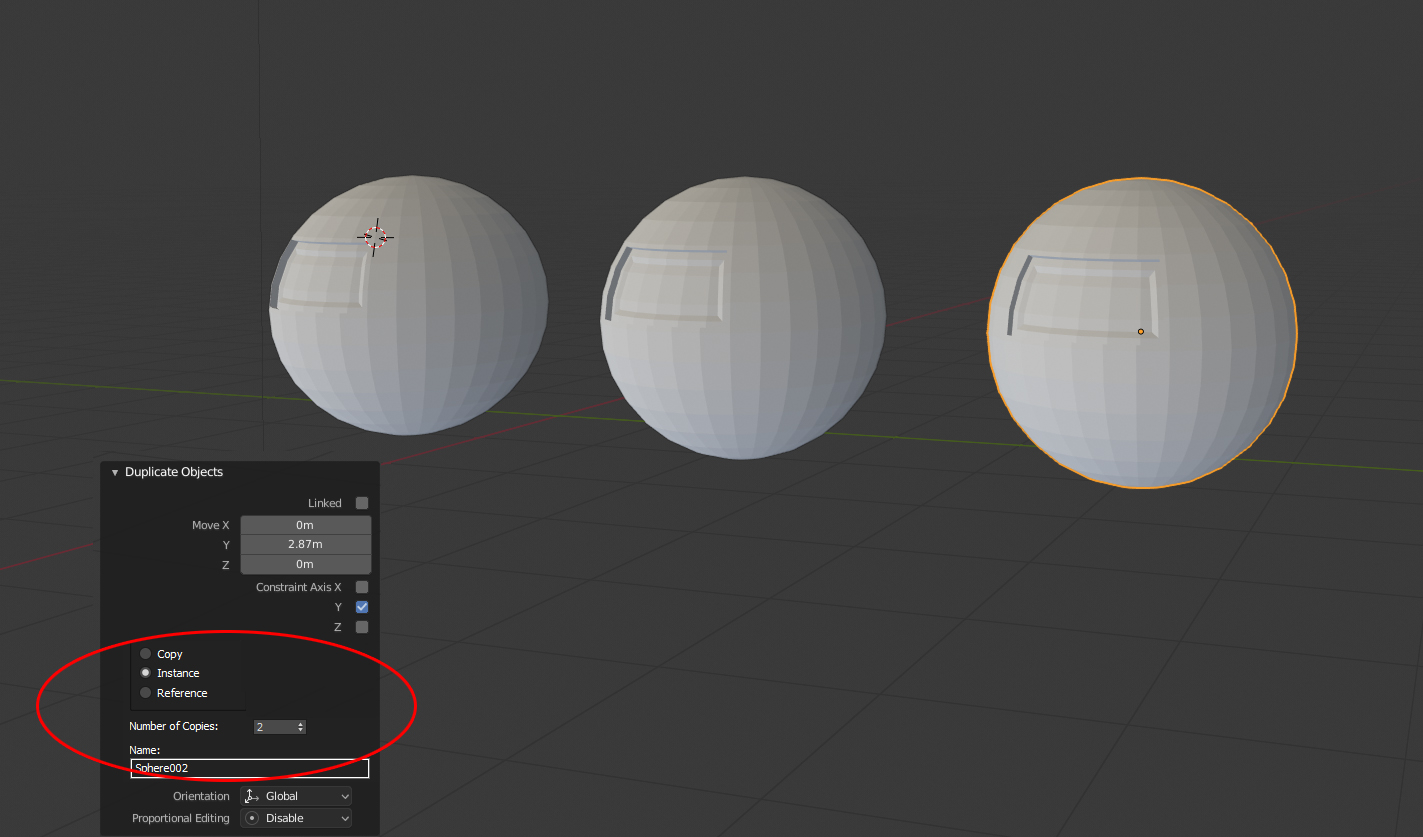Click the Name field containing Sphere002

pyautogui.click(x=250, y=768)
